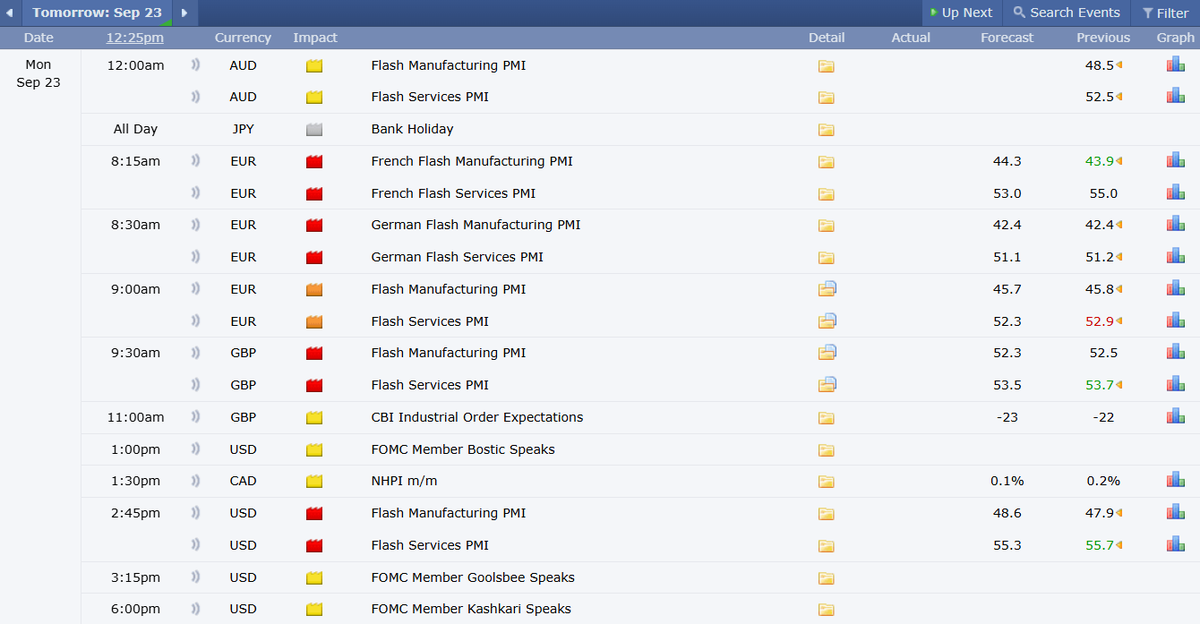View graph for German Flash Manufacturing PMI

pyautogui.click(x=1174, y=225)
